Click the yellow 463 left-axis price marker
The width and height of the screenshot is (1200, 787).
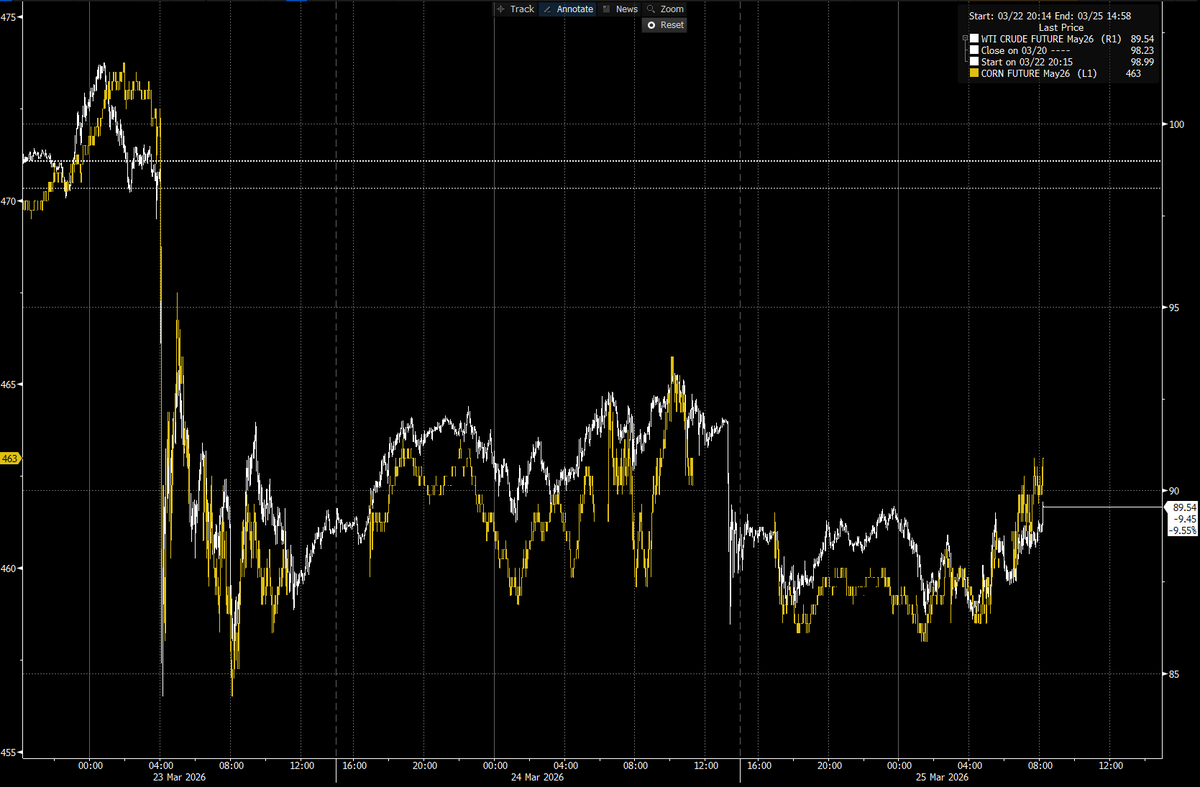11,458
